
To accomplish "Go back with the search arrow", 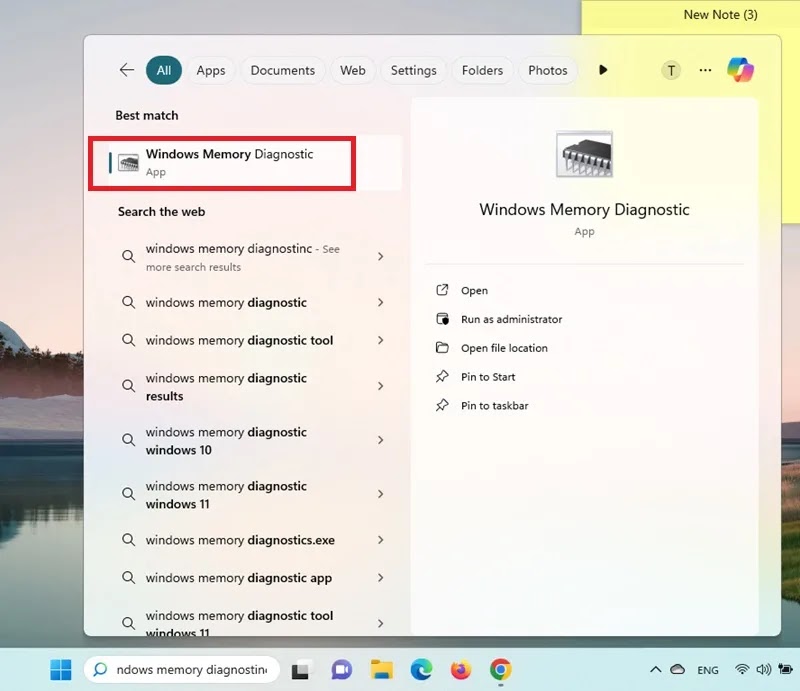I will click(127, 70).
